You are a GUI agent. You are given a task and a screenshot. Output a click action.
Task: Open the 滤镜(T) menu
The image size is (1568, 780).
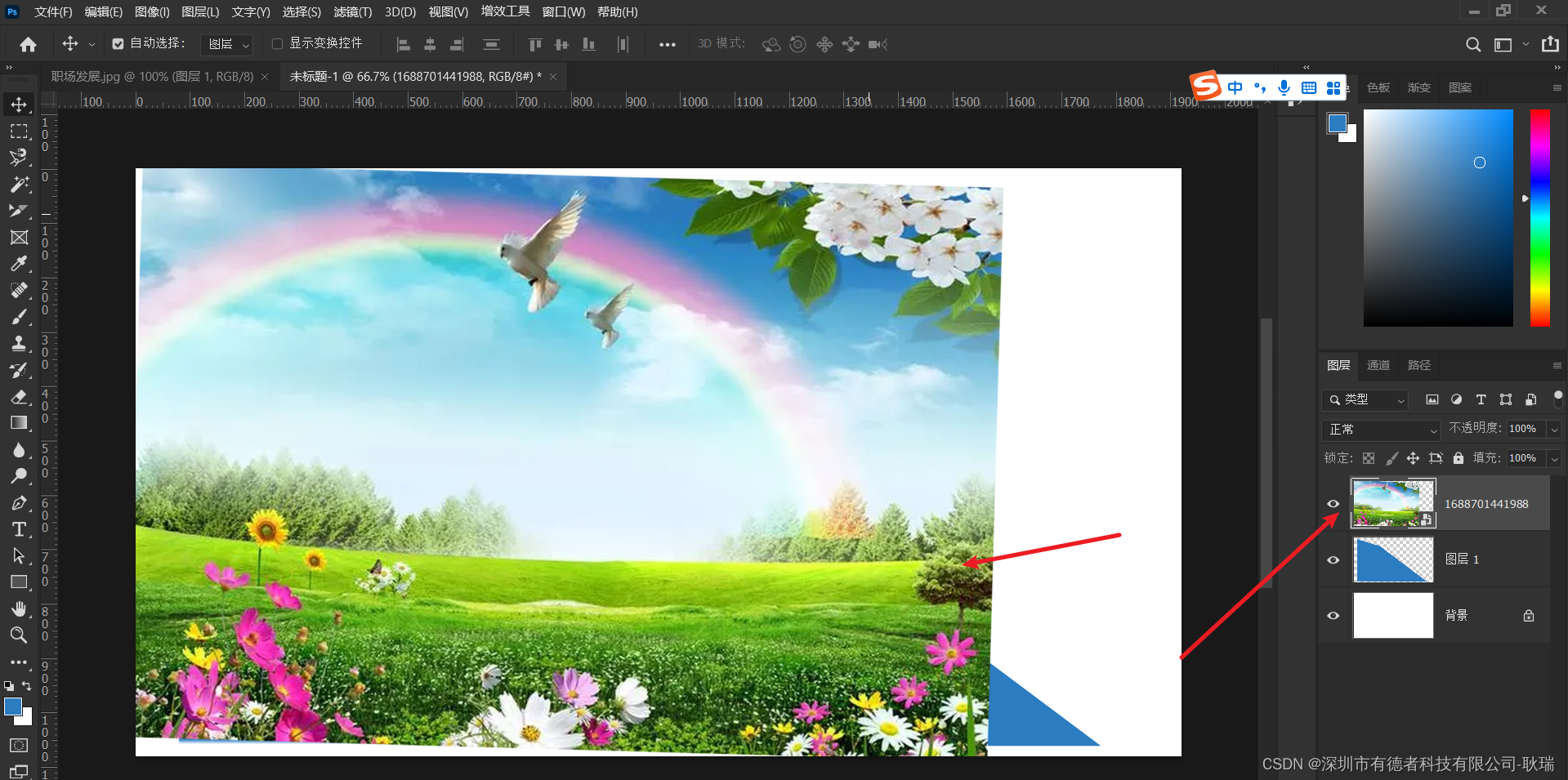[x=352, y=12]
